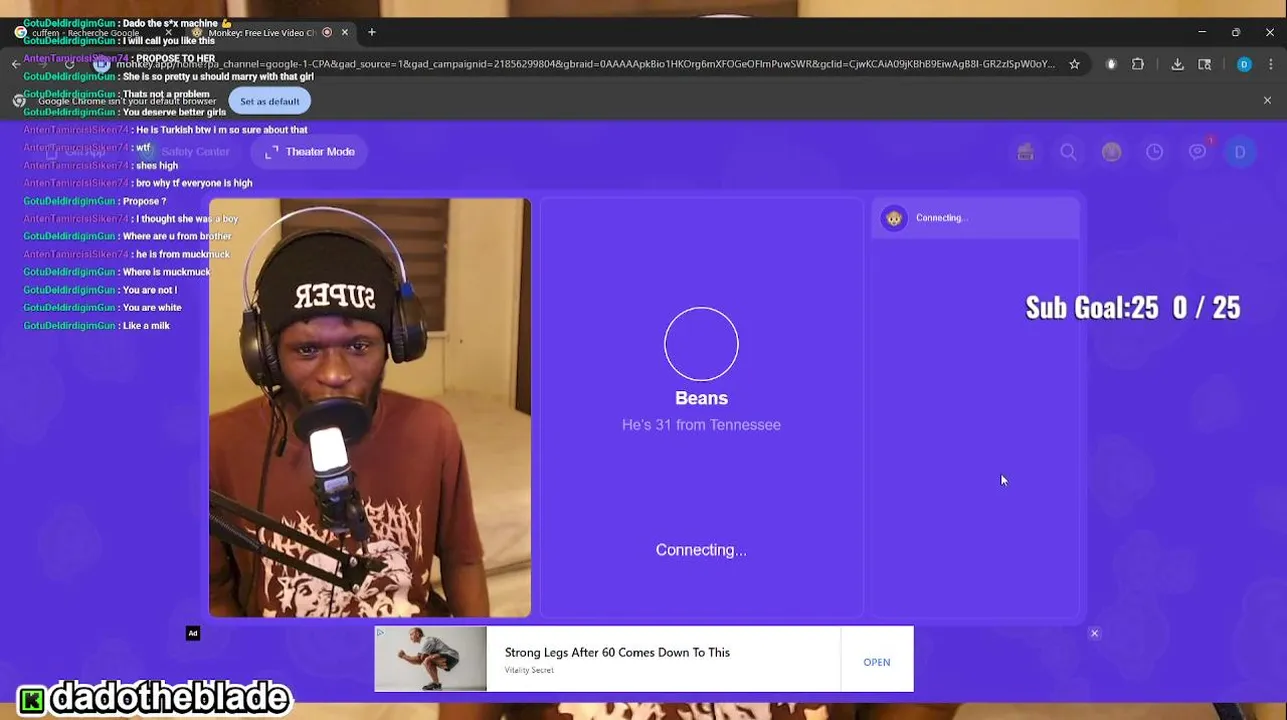Click chat message Like a milk
The width and height of the screenshot is (1287, 720).
click(x=146, y=326)
